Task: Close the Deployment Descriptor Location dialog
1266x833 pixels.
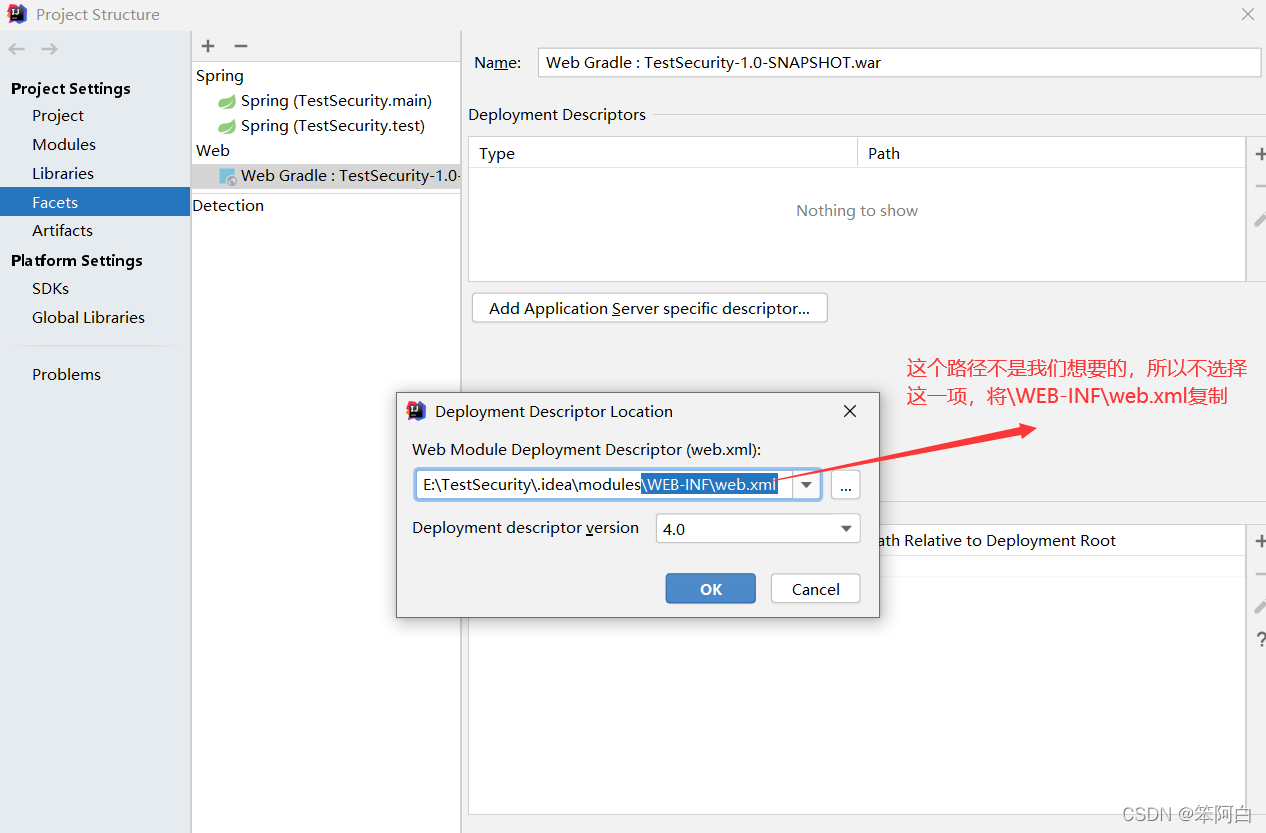Action: click(850, 411)
